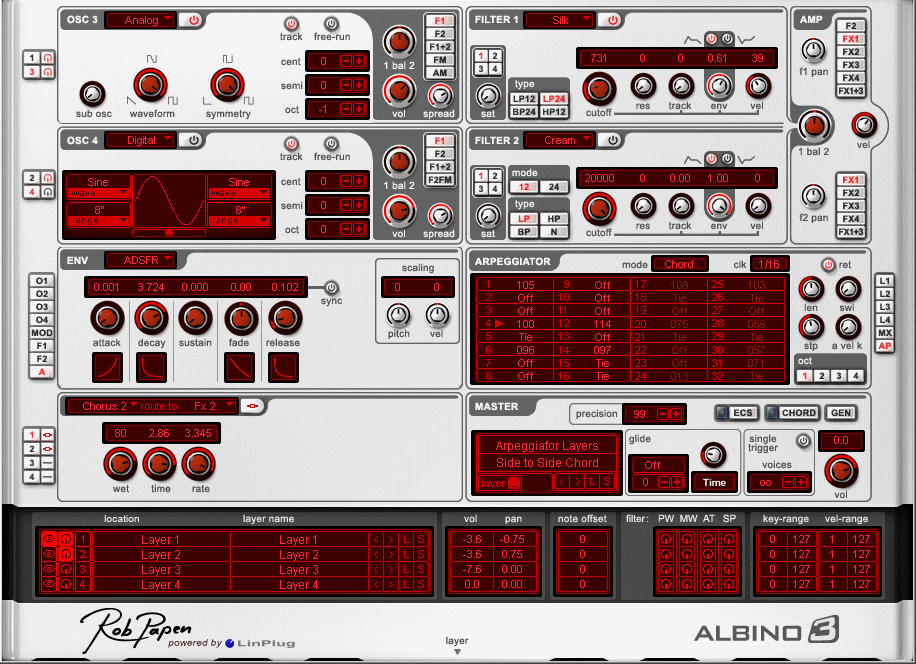Click glide Time button
The image size is (916, 664).
click(714, 482)
